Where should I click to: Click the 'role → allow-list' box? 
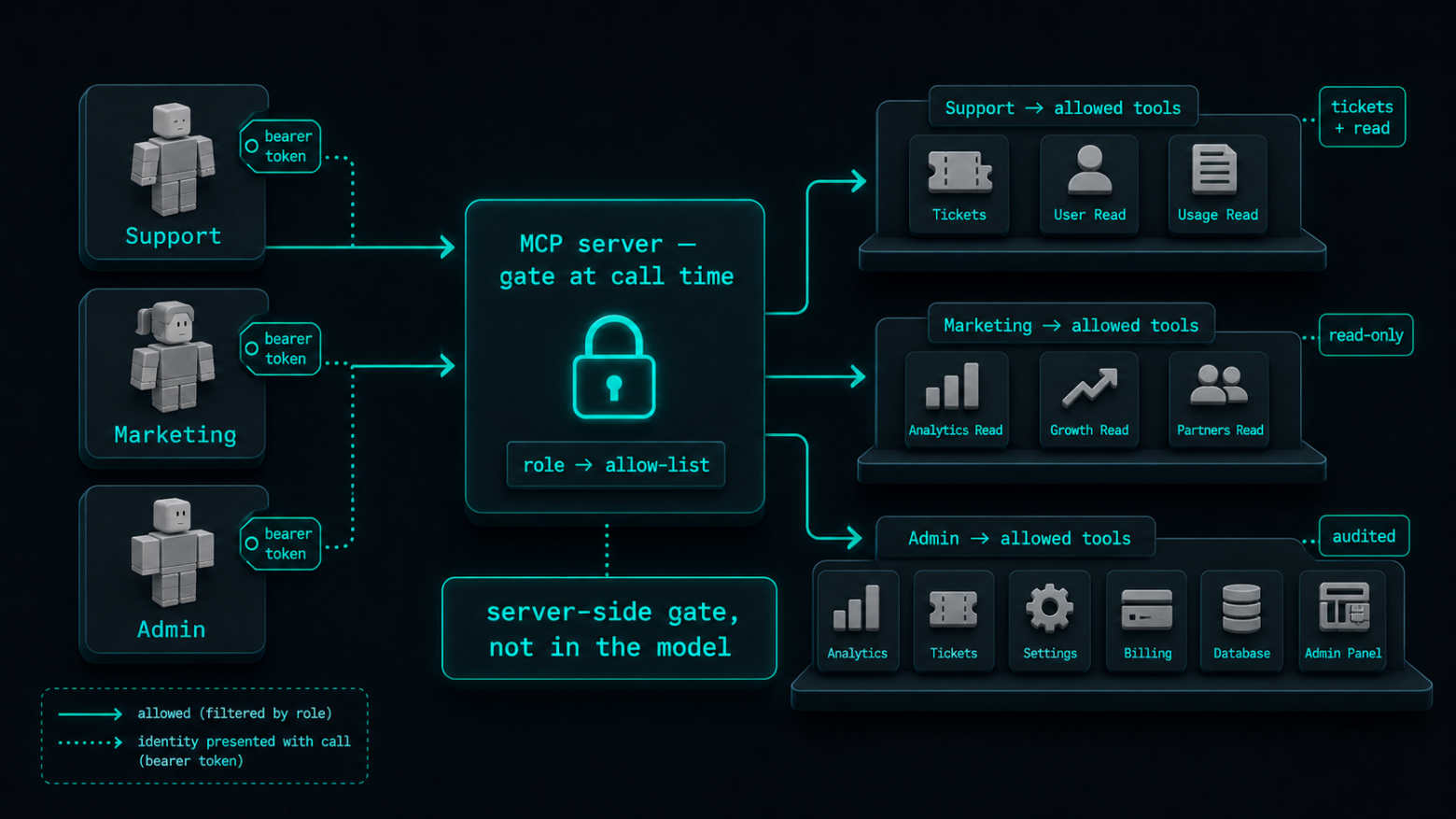click(x=616, y=464)
